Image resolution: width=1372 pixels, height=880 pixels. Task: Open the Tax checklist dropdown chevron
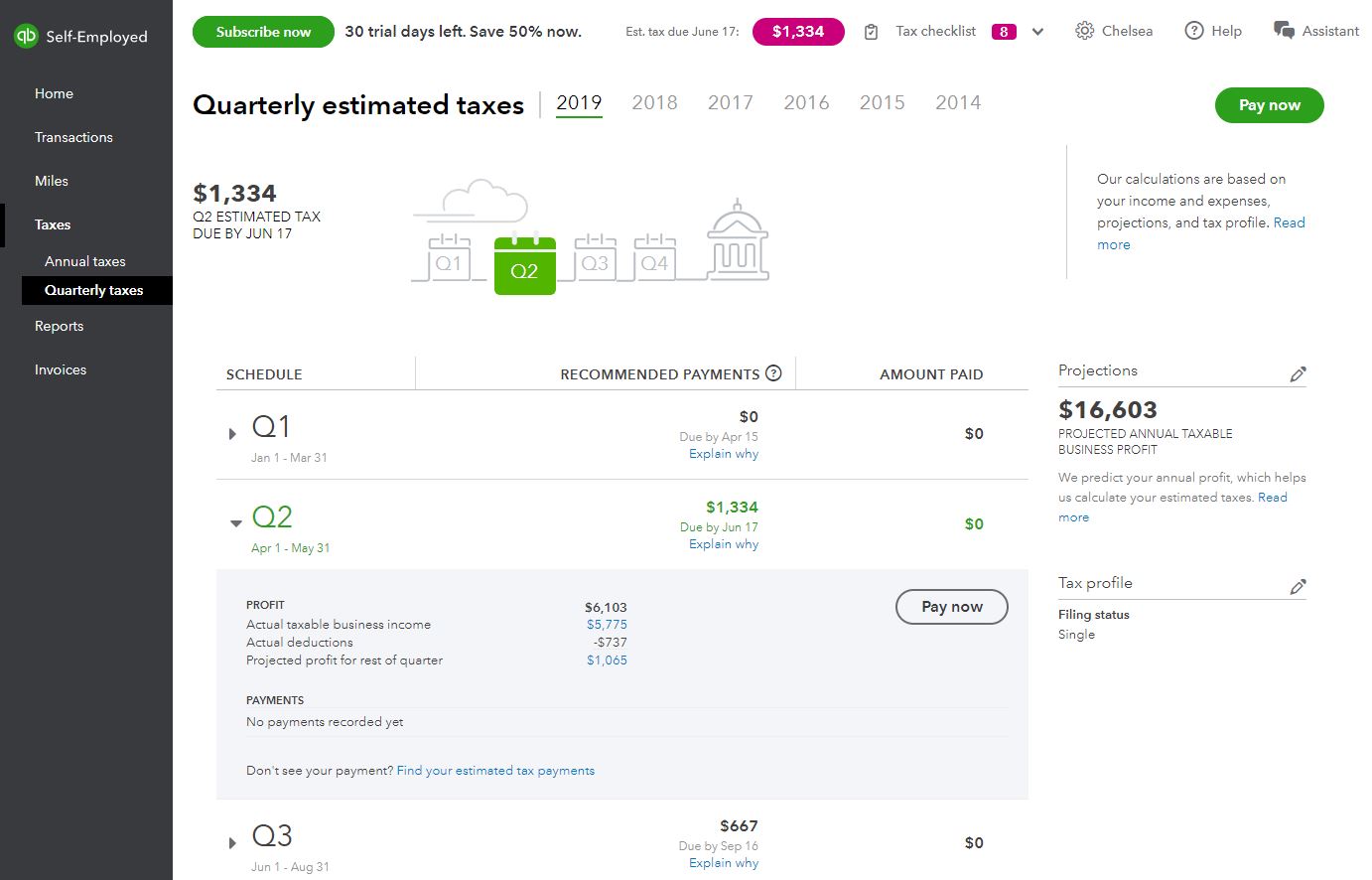click(x=1036, y=31)
